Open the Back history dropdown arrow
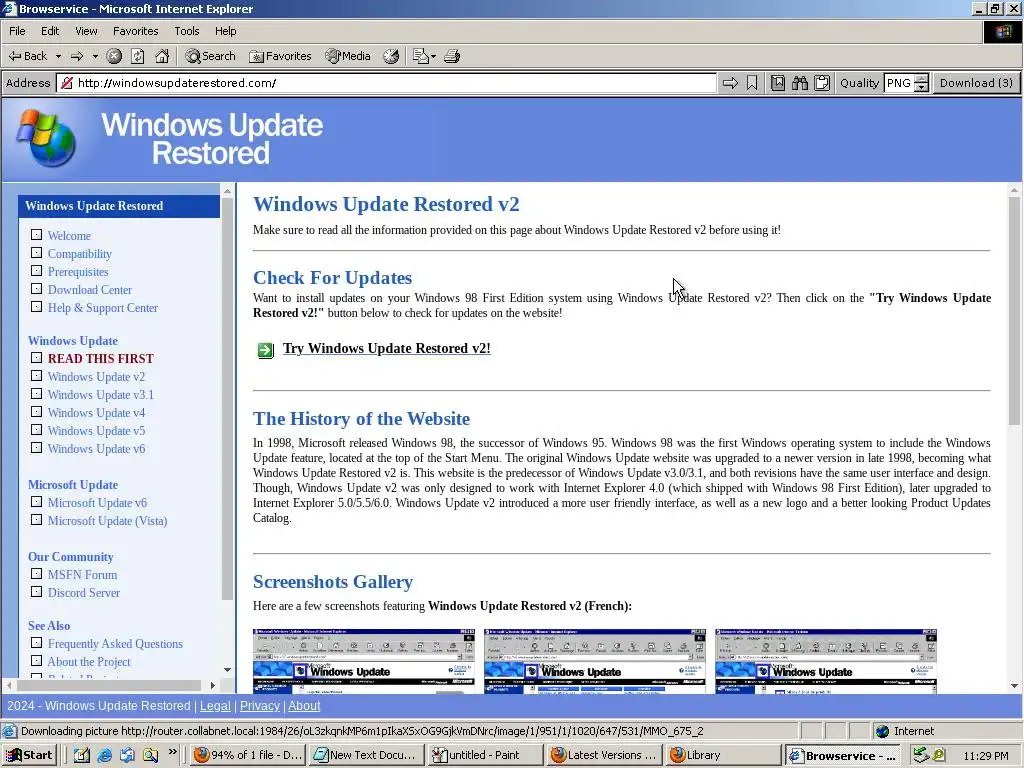1024x768 pixels. (x=58, y=56)
